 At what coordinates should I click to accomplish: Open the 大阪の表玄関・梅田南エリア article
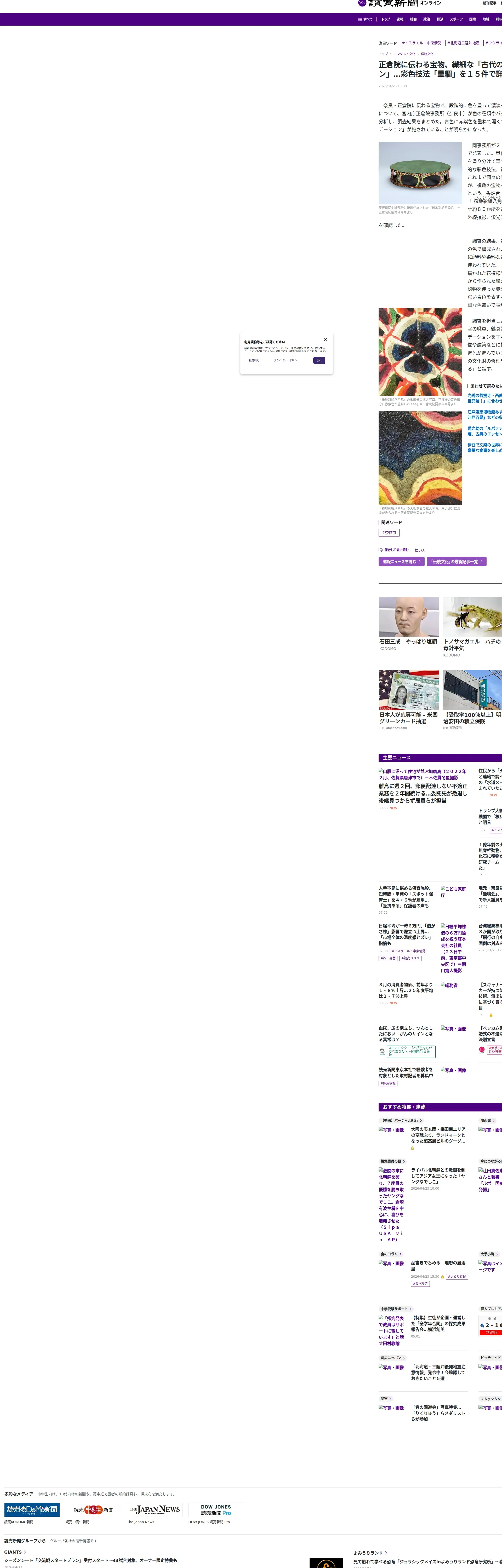tap(439, 1135)
